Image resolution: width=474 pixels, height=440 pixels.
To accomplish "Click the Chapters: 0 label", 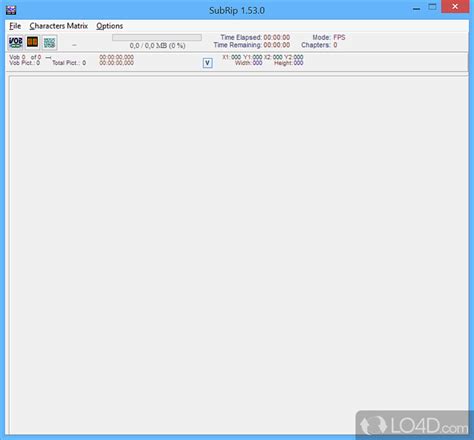I will click(319, 45).
